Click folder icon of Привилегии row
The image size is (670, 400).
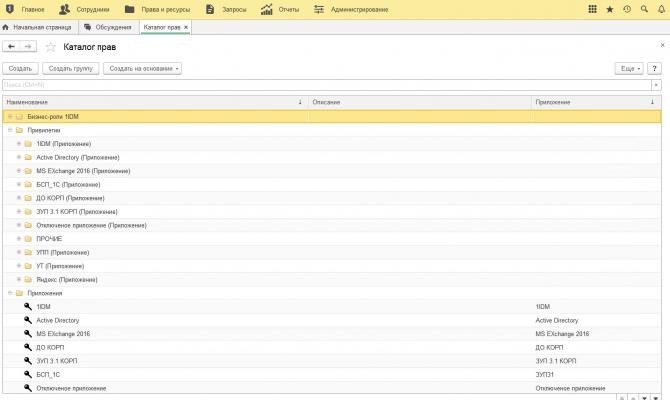point(19,130)
